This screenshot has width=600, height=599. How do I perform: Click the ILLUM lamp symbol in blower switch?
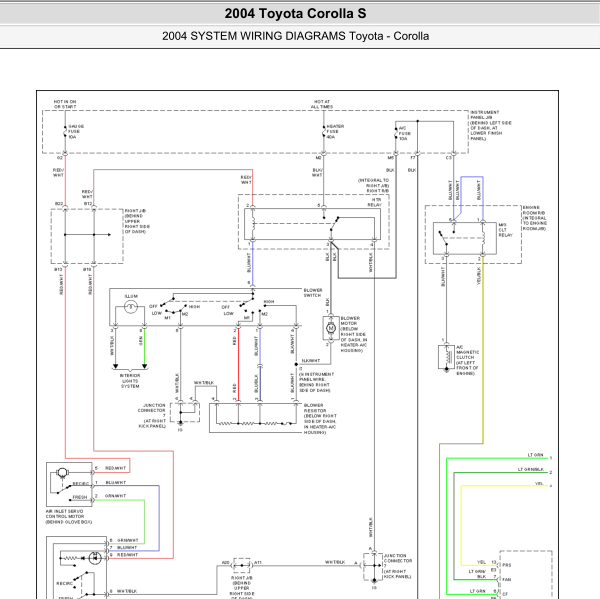(x=130, y=307)
